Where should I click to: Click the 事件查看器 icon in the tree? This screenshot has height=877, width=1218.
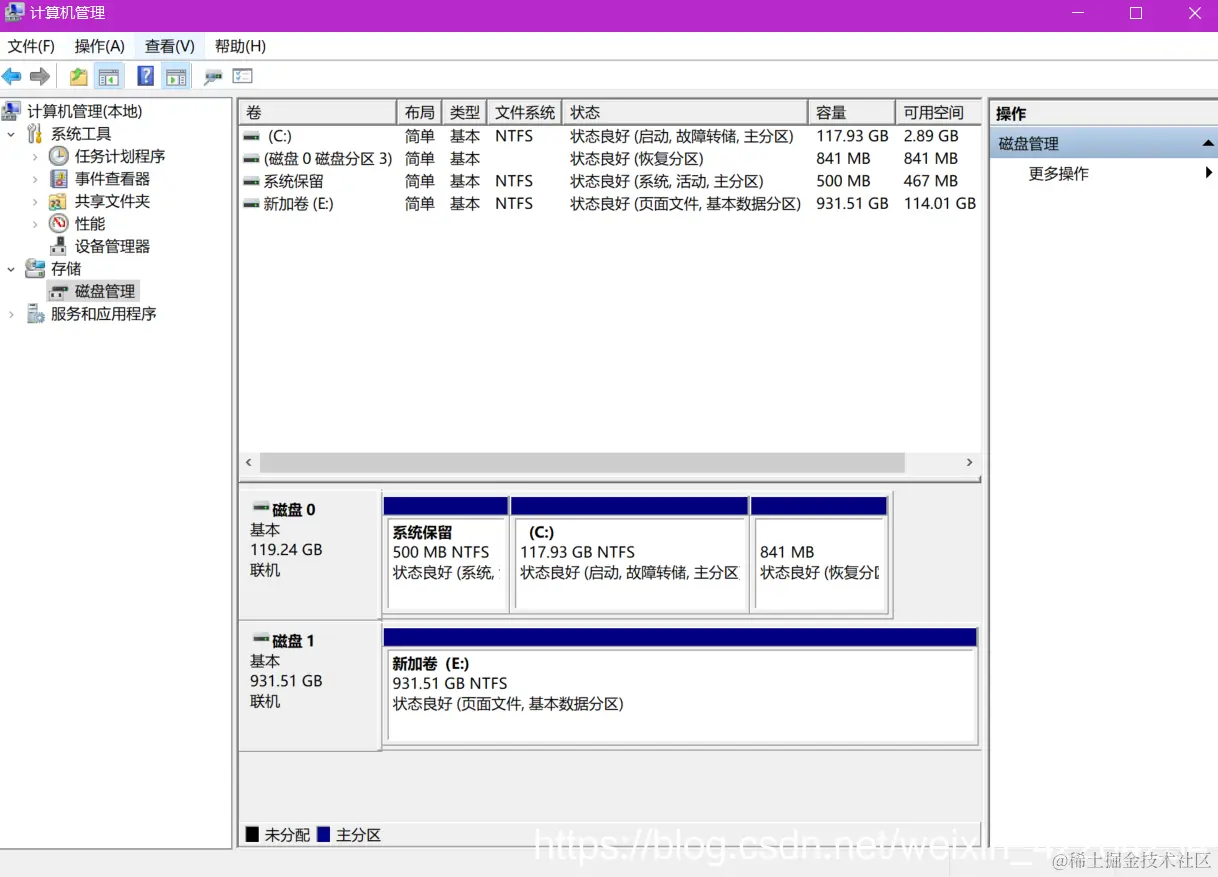pos(59,179)
